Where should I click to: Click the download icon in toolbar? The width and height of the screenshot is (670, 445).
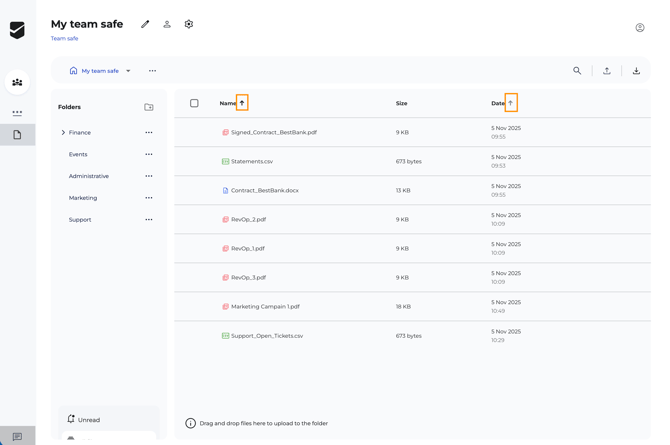pos(636,71)
